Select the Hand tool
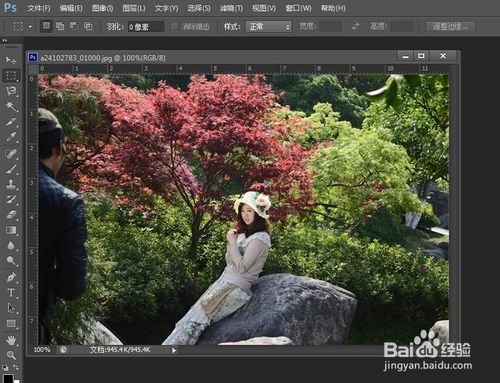The image size is (500, 383). tap(11, 340)
